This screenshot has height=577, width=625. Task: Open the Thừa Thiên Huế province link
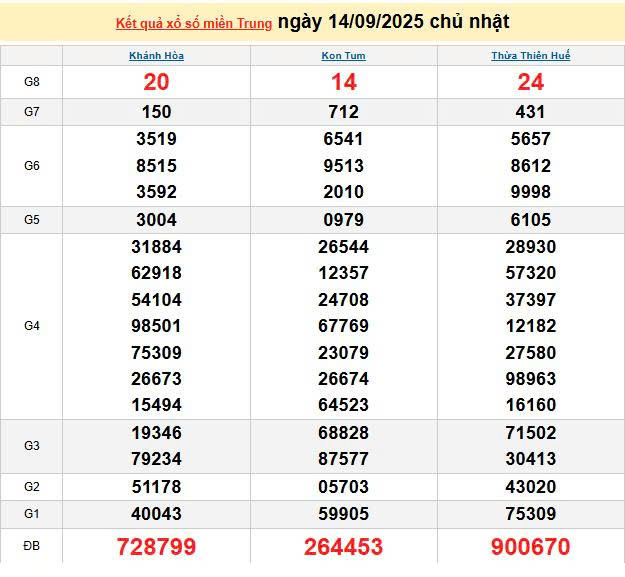point(531,55)
